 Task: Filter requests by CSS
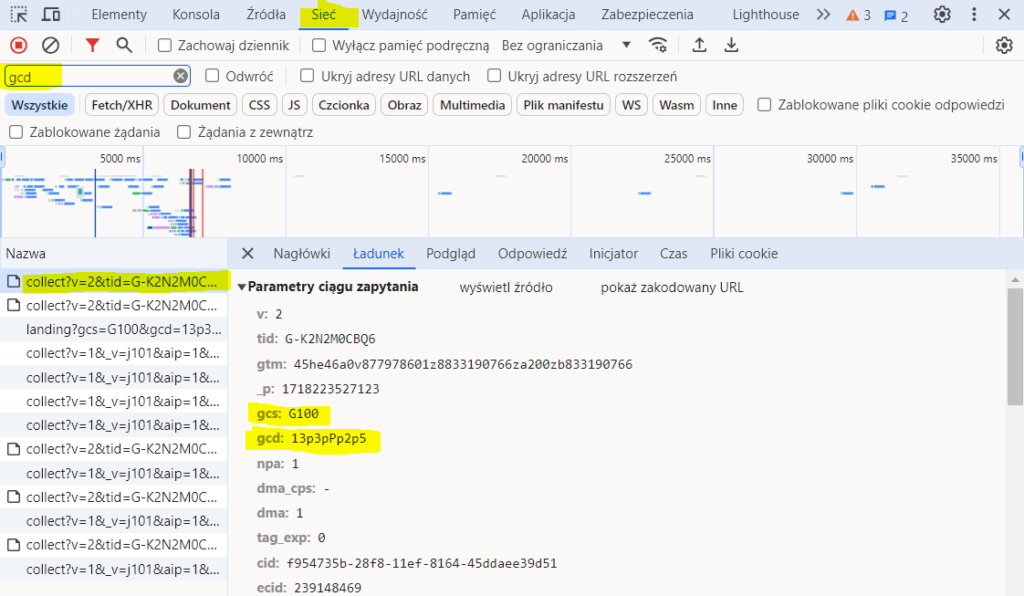pyautogui.click(x=259, y=105)
